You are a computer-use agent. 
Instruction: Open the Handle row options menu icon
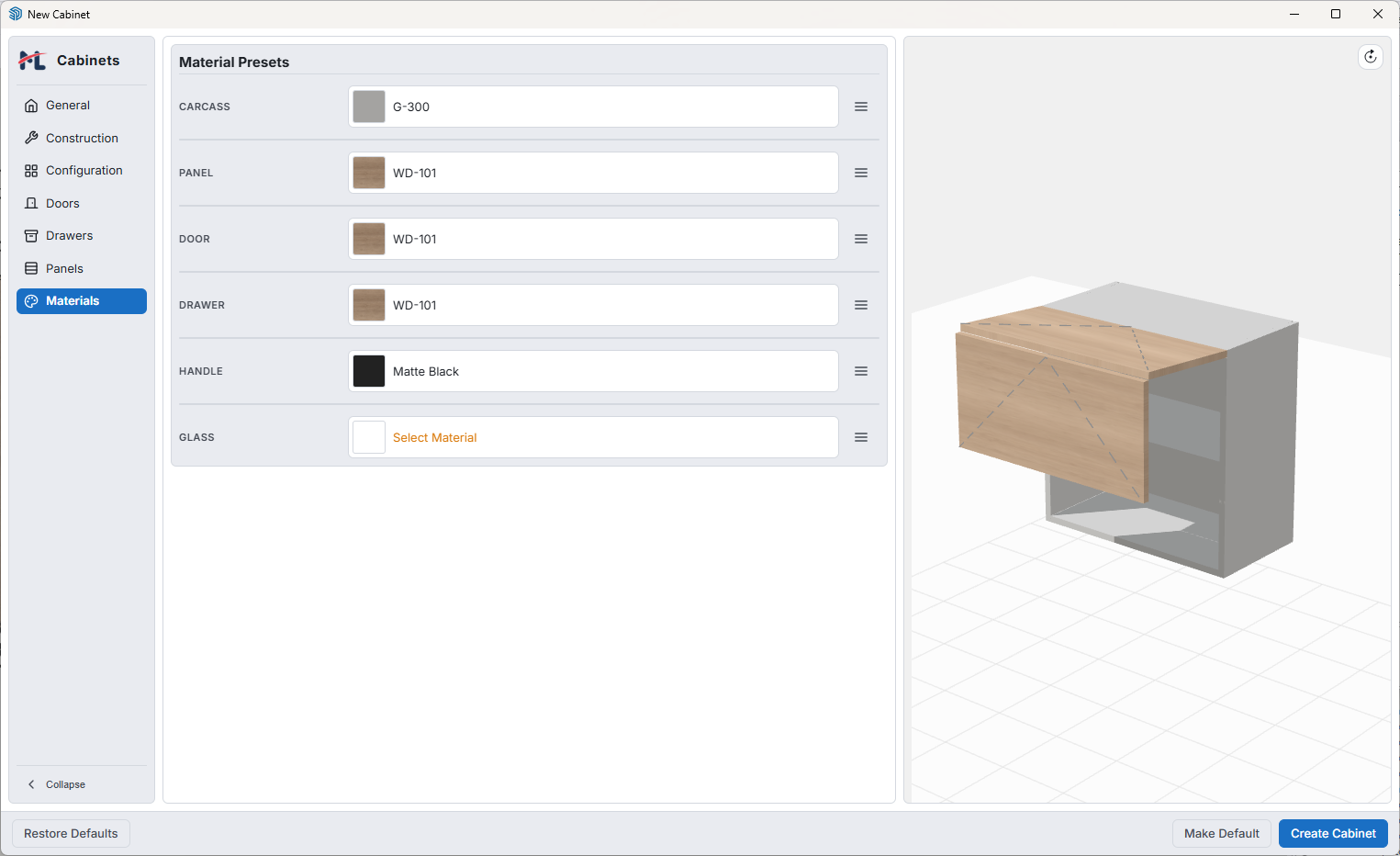pos(861,371)
